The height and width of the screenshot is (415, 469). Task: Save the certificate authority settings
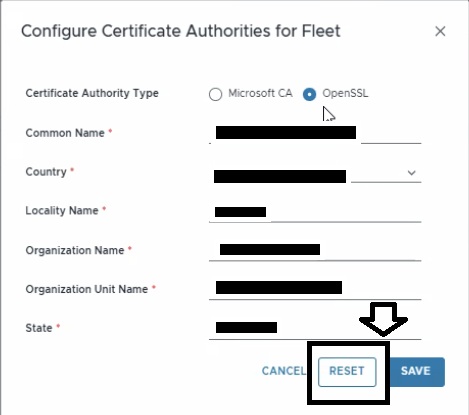(416, 372)
